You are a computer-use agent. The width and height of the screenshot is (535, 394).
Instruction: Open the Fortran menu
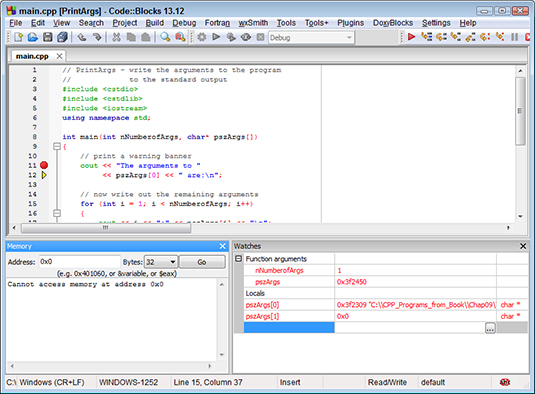coord(217,23)
